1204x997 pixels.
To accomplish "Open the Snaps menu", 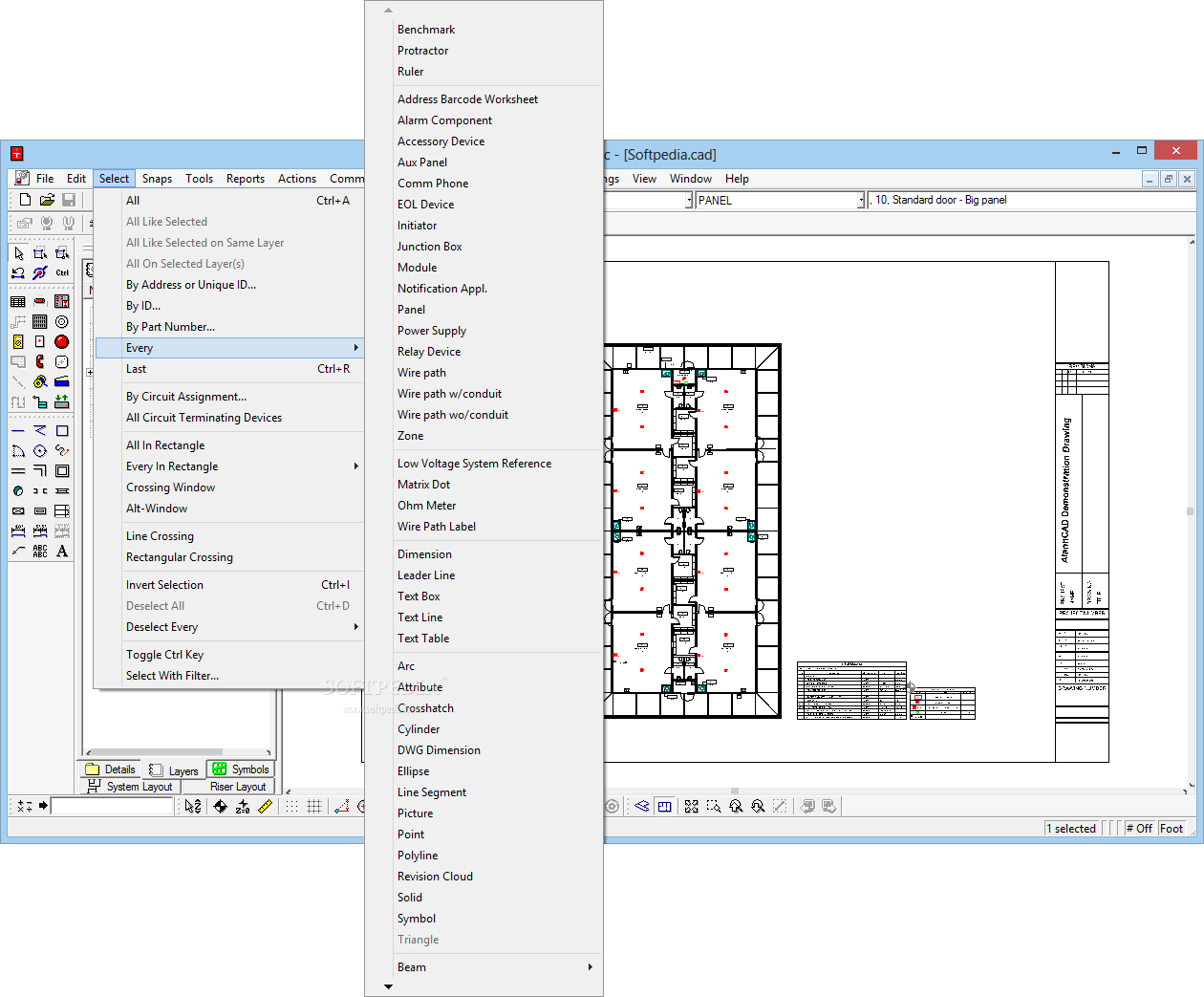I will [157, 179].
